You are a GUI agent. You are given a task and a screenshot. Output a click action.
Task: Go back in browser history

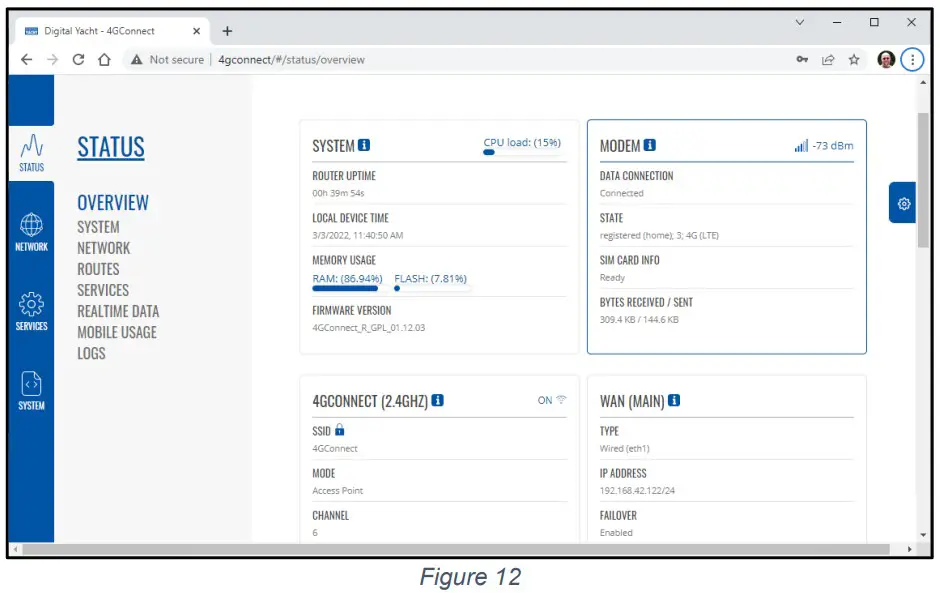26,59
